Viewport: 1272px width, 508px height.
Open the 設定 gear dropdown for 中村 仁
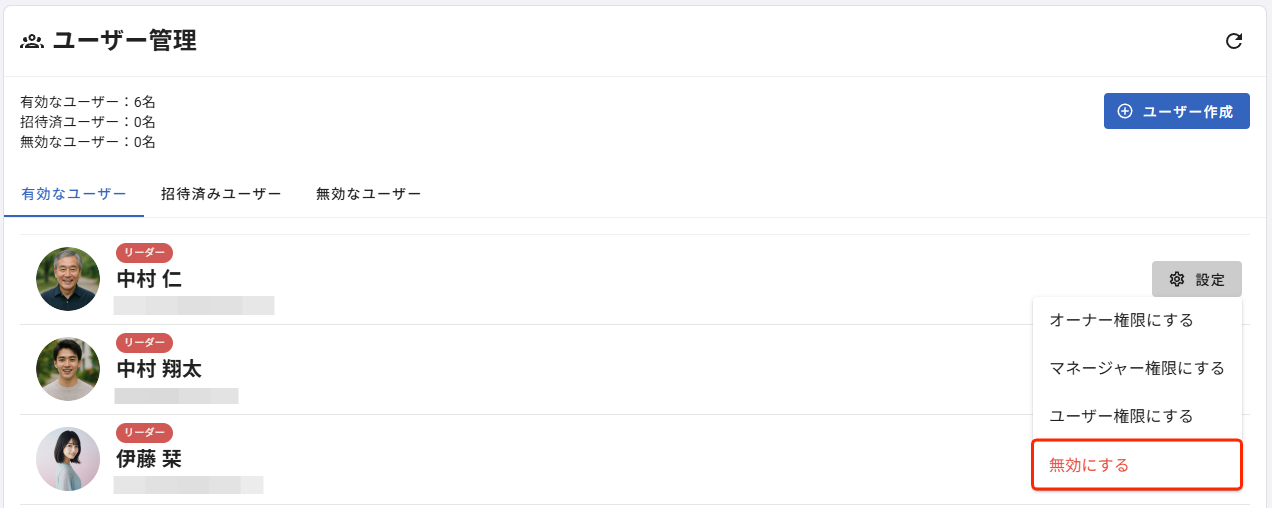(1196, 279)
